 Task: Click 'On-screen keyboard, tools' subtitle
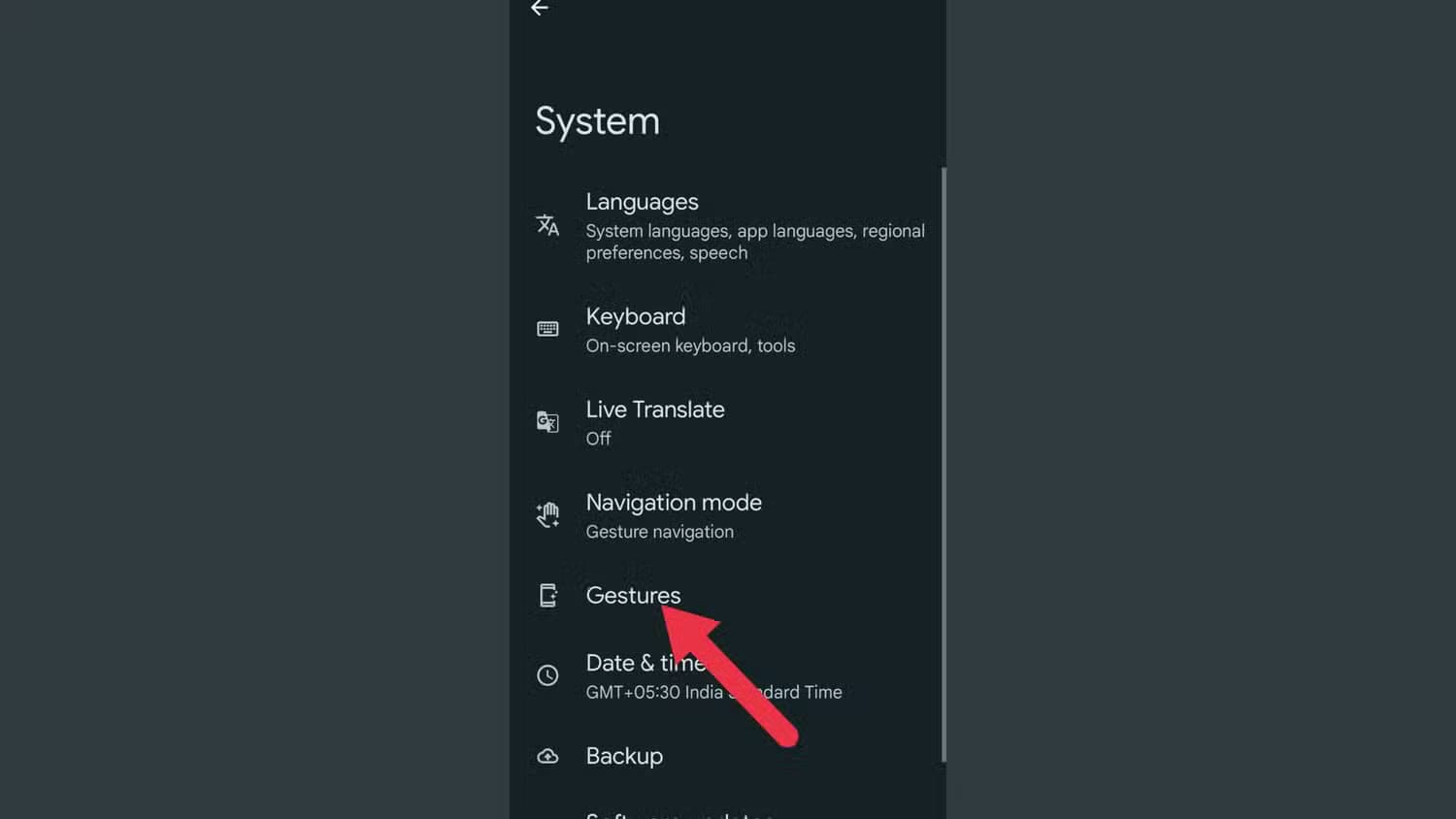[x=690, y=345]
